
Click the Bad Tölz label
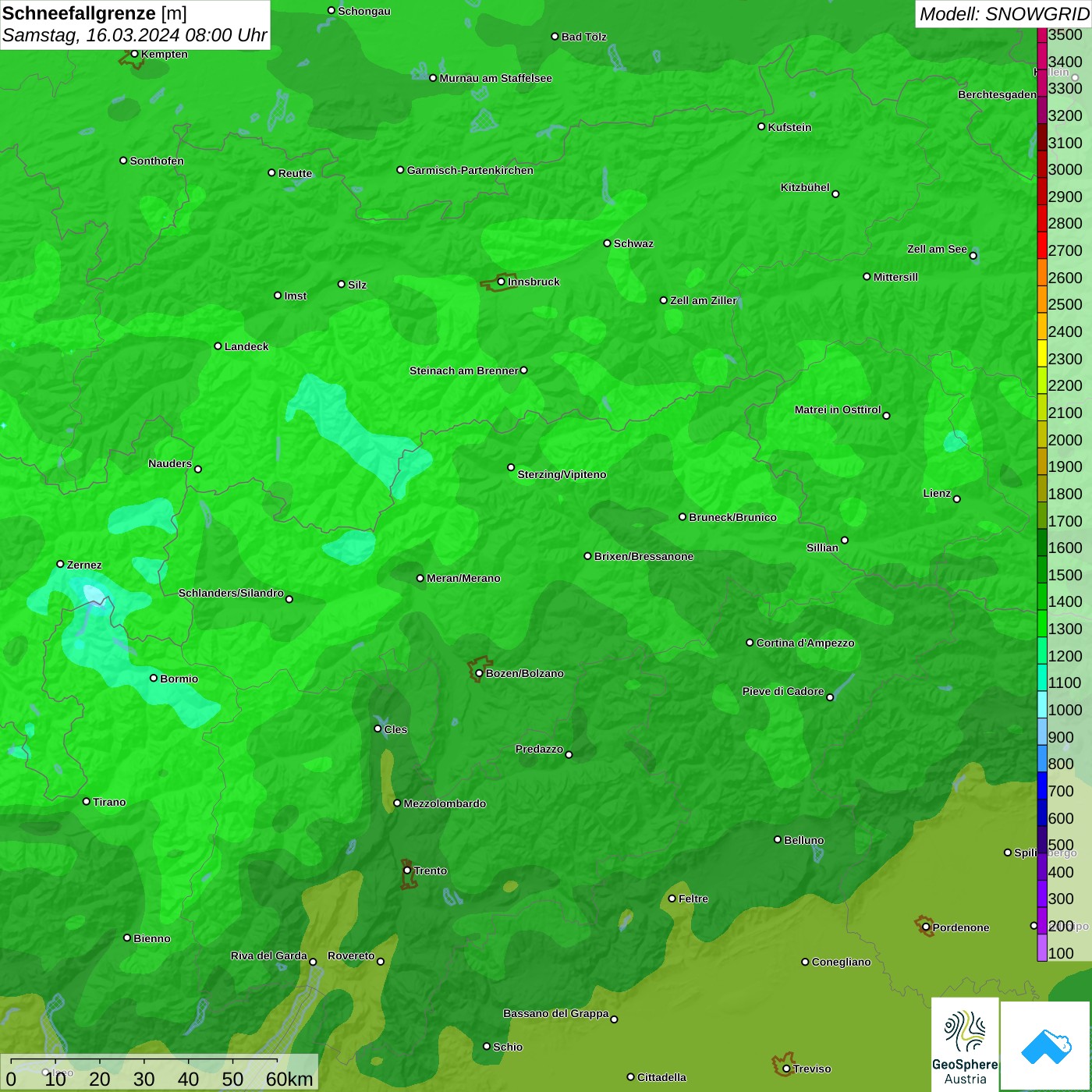tap(583, 37)
